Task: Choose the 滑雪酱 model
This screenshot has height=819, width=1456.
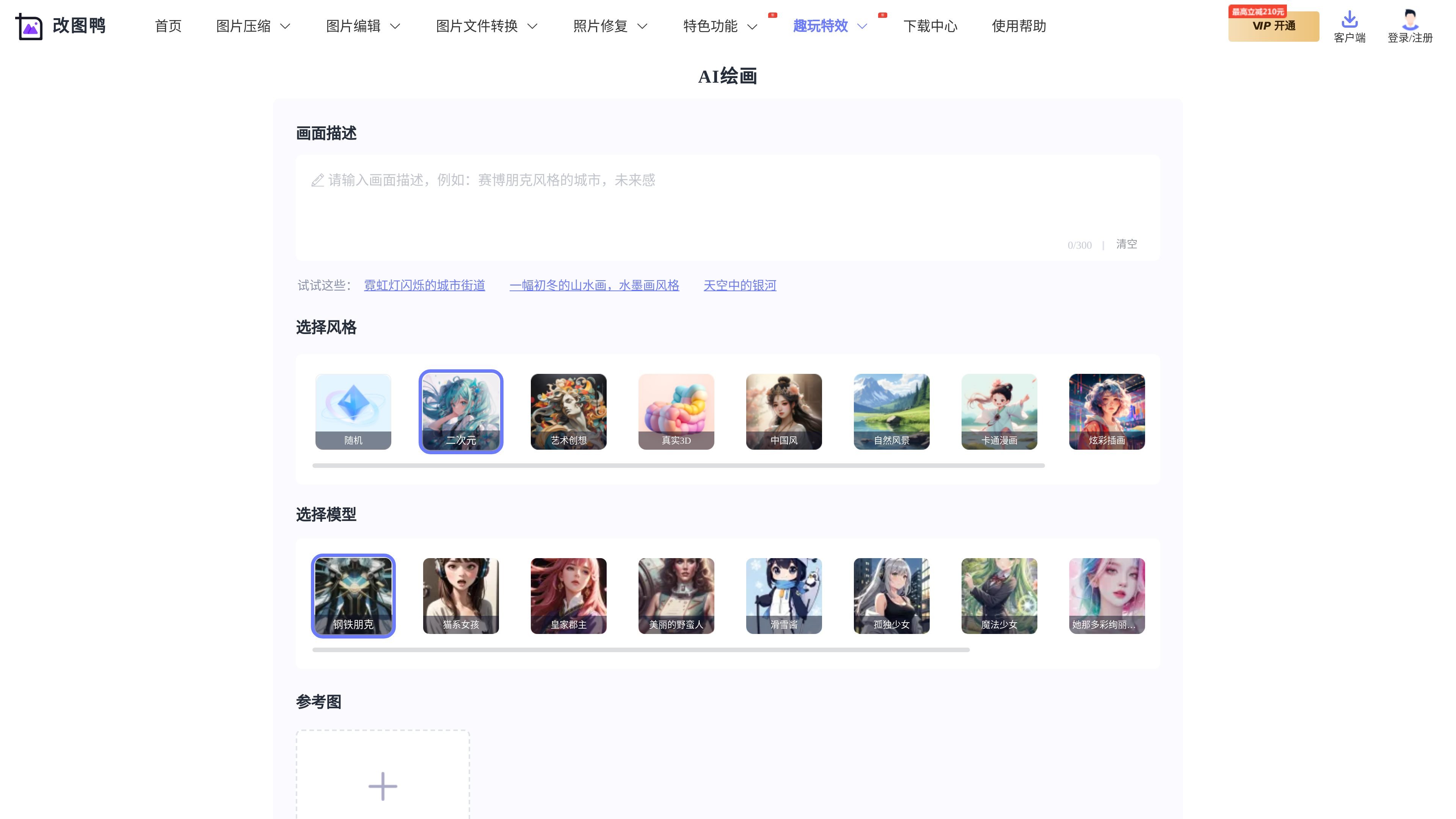Action: (784, 596)
